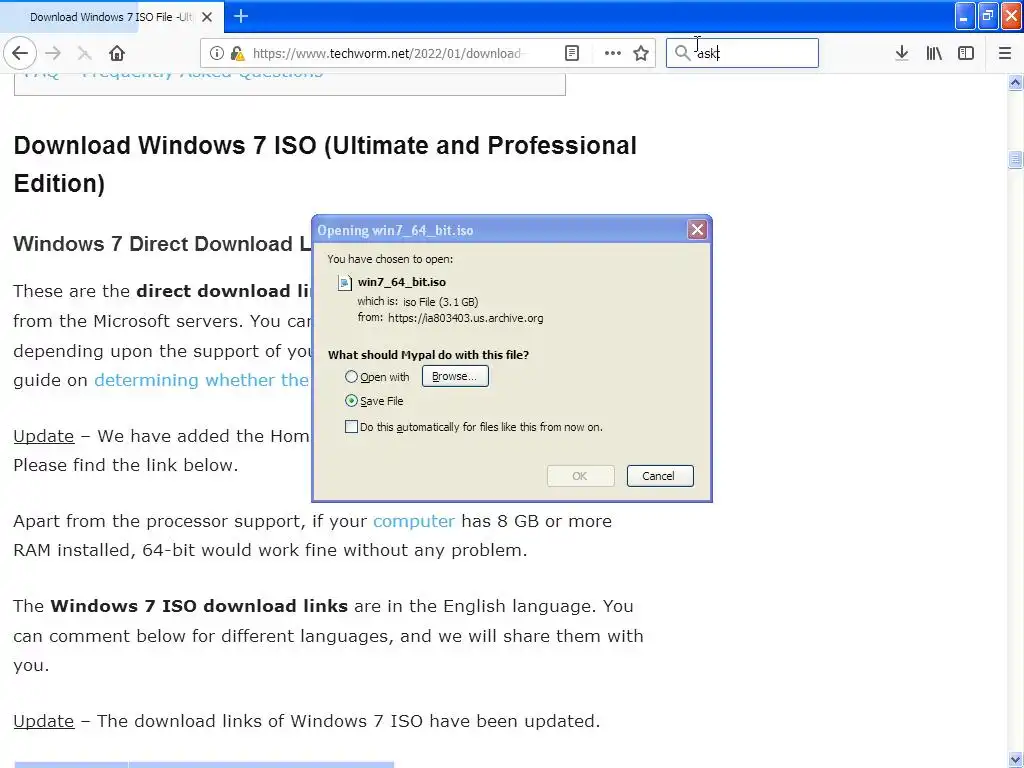Open page actions three-dot menu
The height and width of the screenshot is (768, 1024).
[613, 53]
